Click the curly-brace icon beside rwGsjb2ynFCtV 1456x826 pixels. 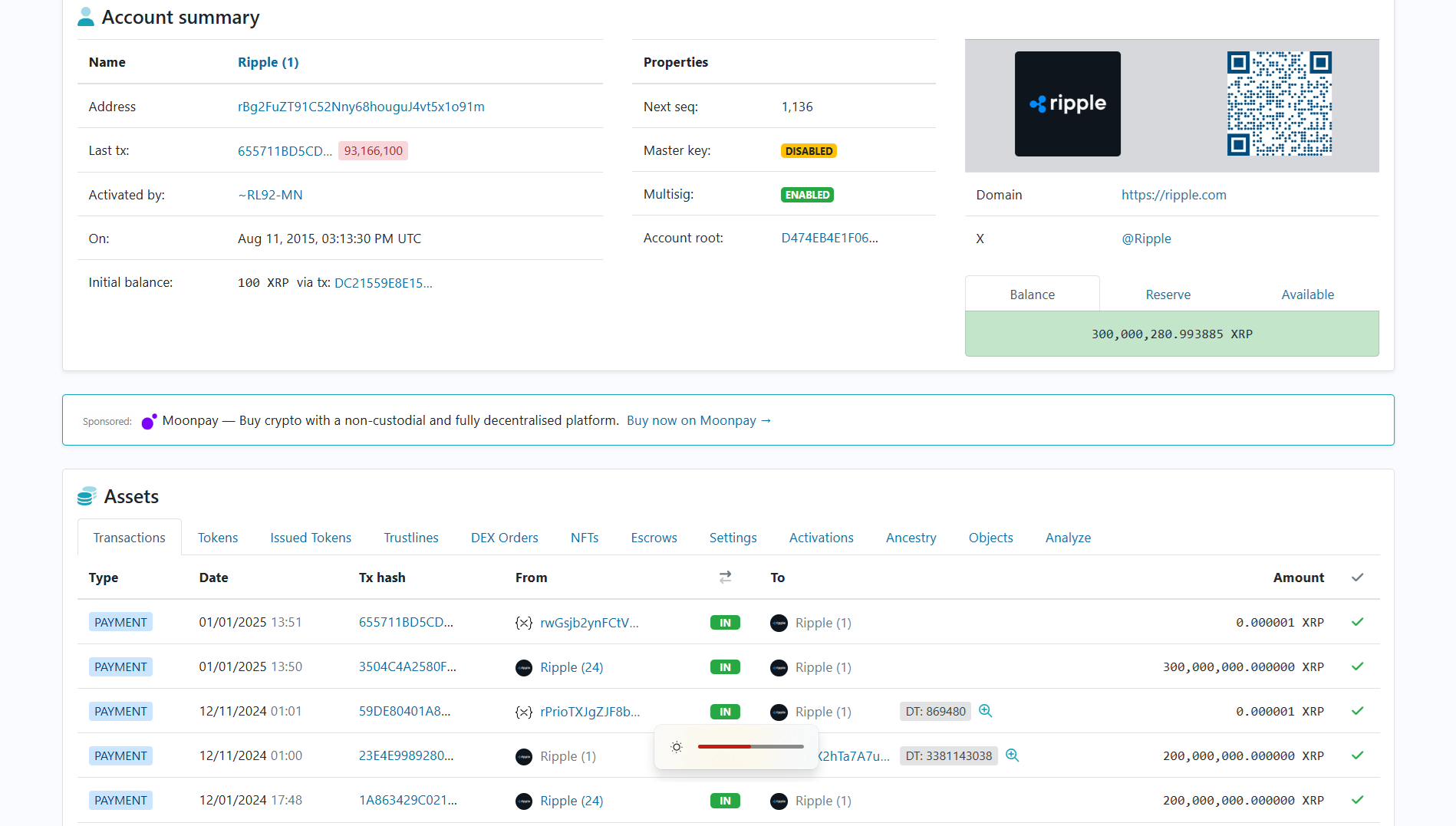tap(524, 623)
